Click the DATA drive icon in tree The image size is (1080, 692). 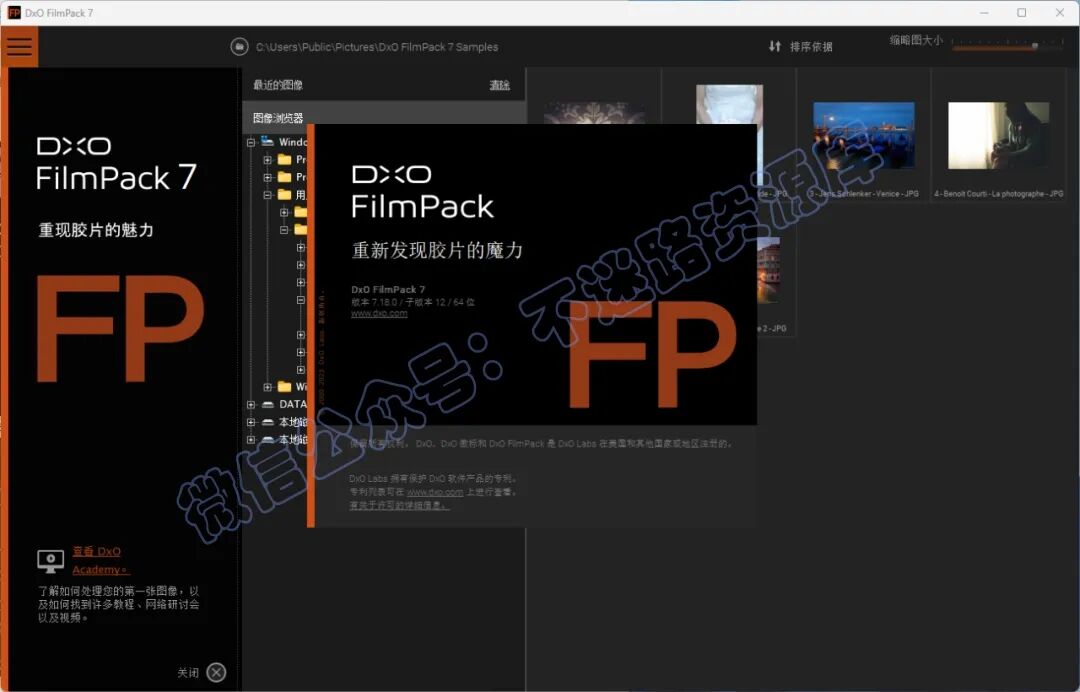[268, 404]
